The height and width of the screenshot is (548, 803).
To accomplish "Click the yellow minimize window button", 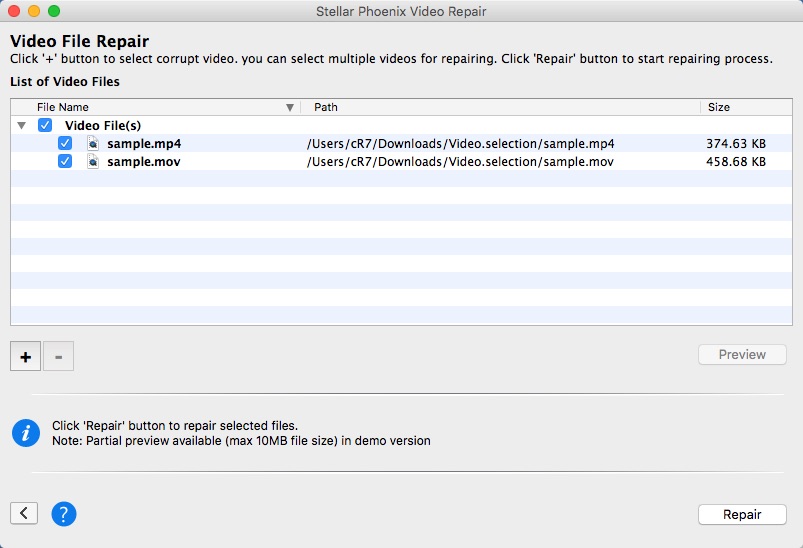I will tap(34, 11).
